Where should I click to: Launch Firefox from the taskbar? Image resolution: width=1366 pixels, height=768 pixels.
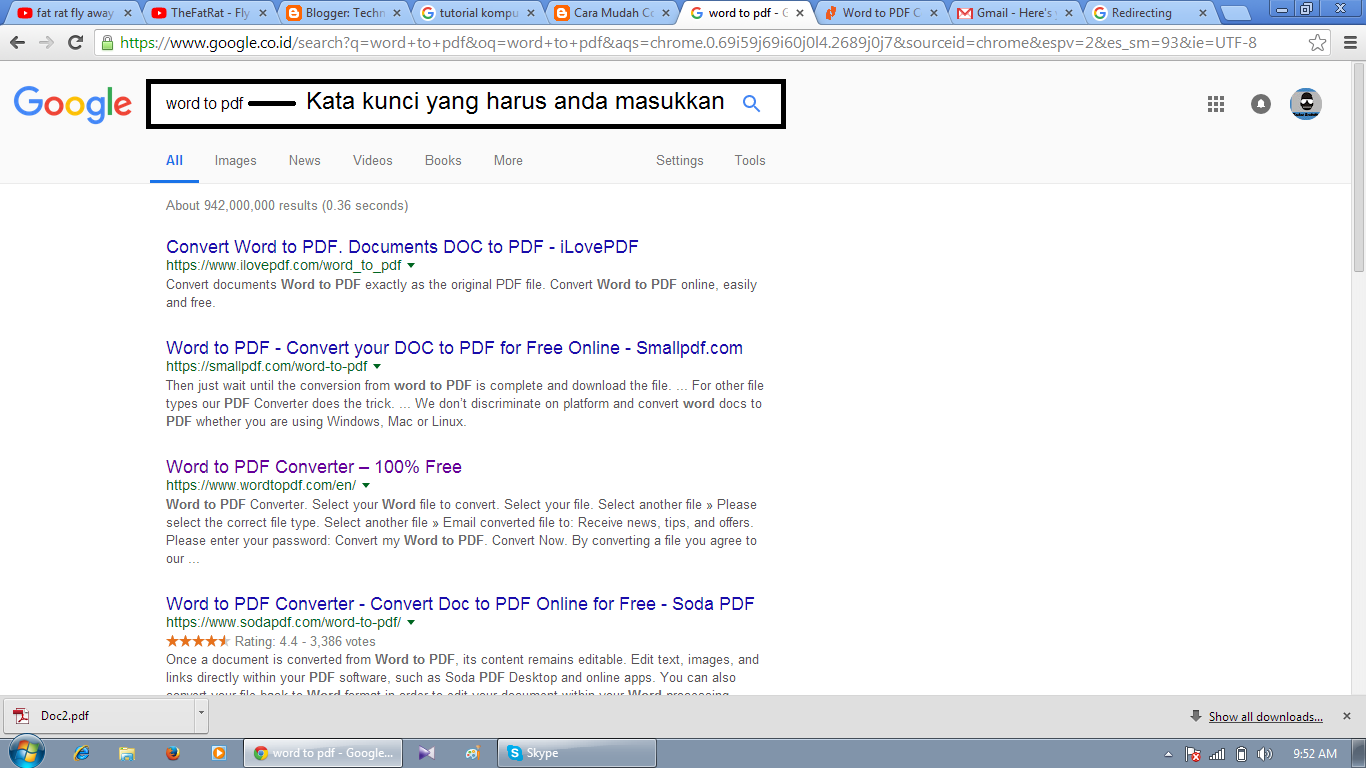[x=172, y=753]
